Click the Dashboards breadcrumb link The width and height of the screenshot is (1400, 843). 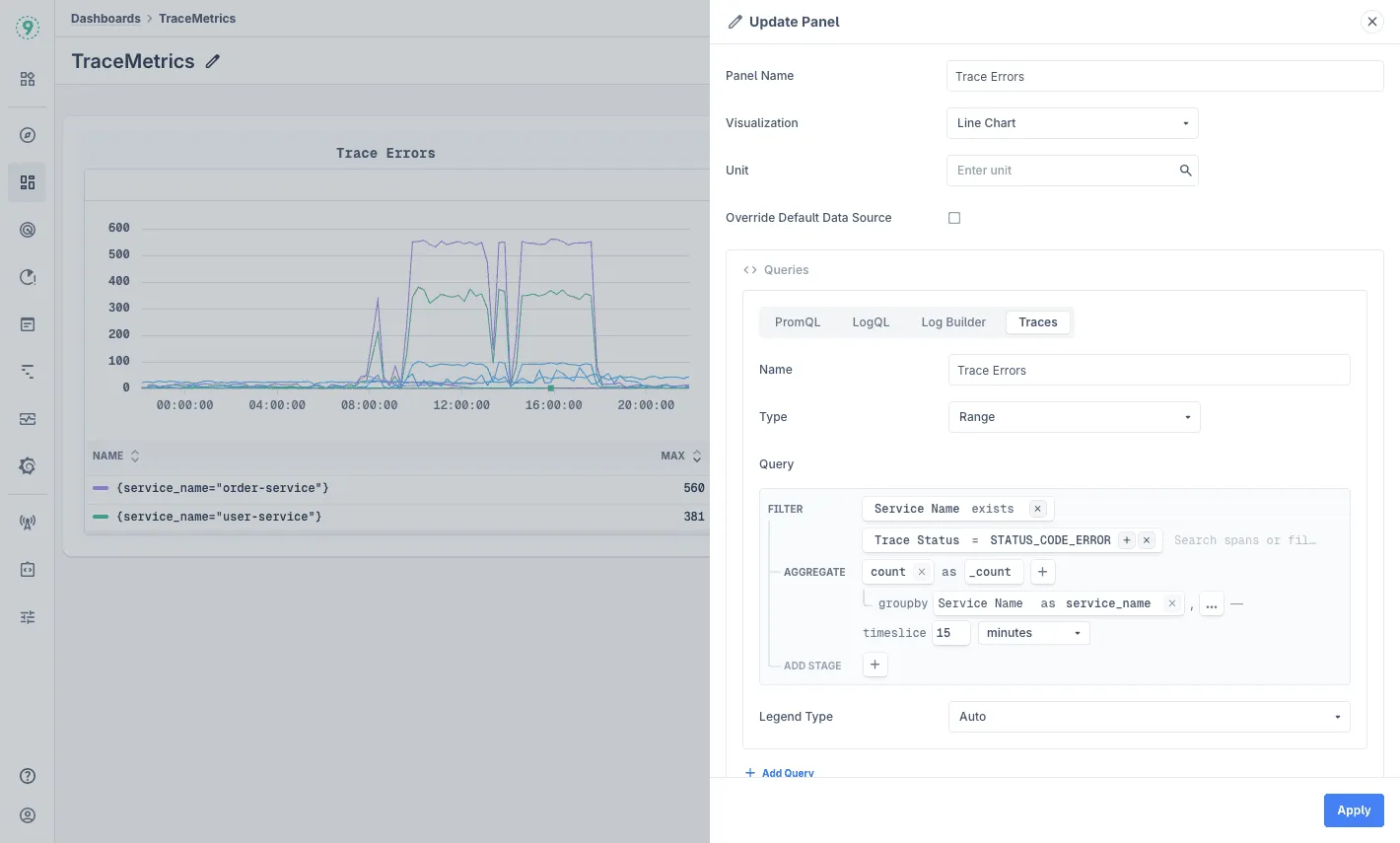pyautogui.click(x=105, y=19)
